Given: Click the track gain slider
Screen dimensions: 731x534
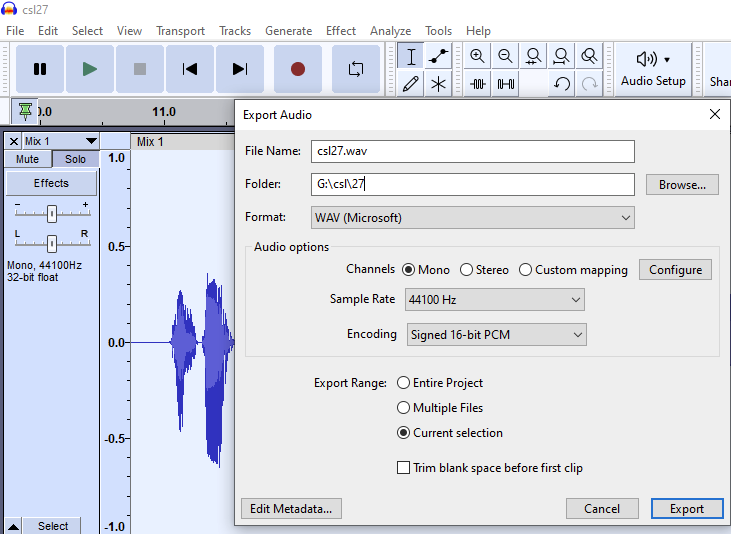Looking at the screenshot, I should click(x=52, y=213).
